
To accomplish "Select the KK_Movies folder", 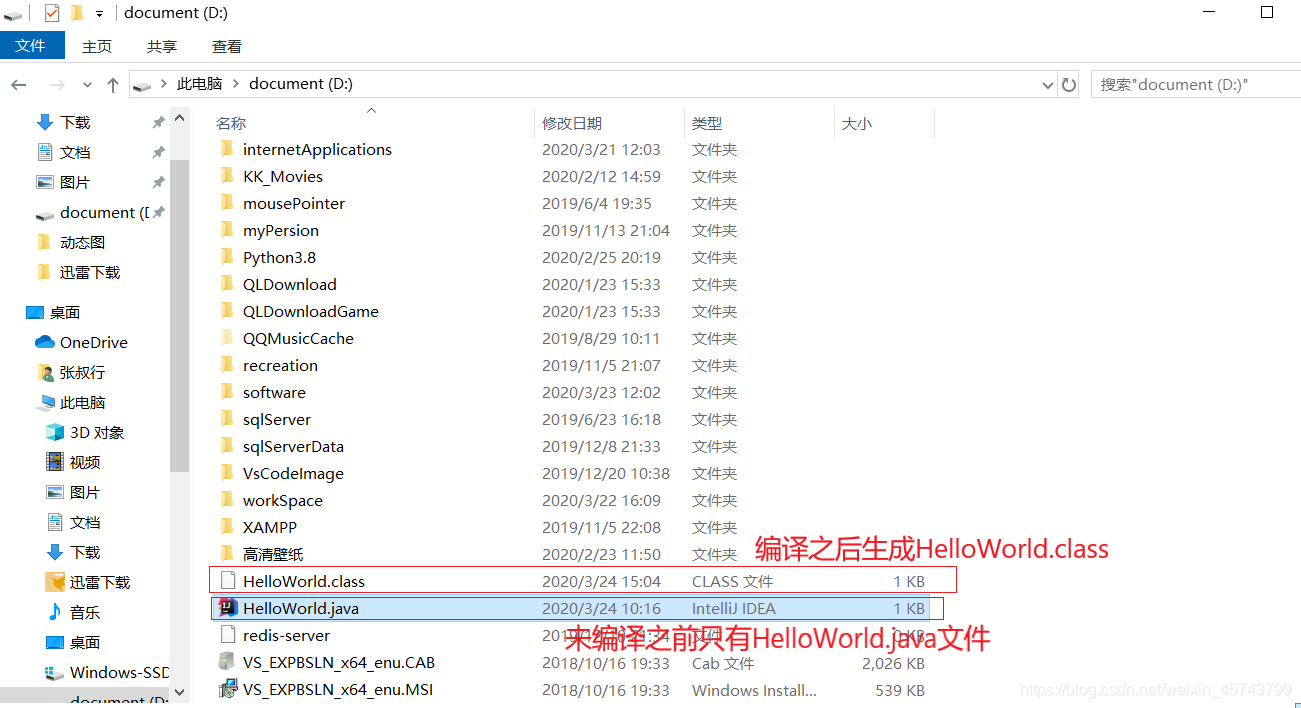I will pos(283,177).
